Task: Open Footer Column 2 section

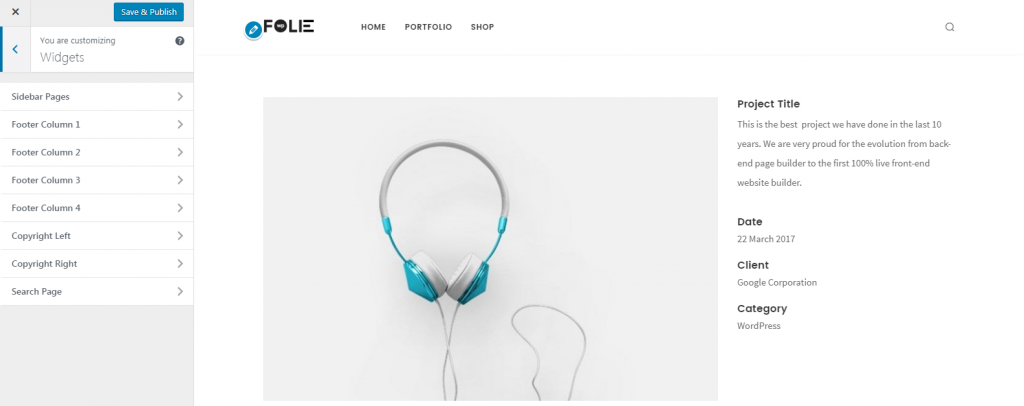Action: click(x=97, y=152)
